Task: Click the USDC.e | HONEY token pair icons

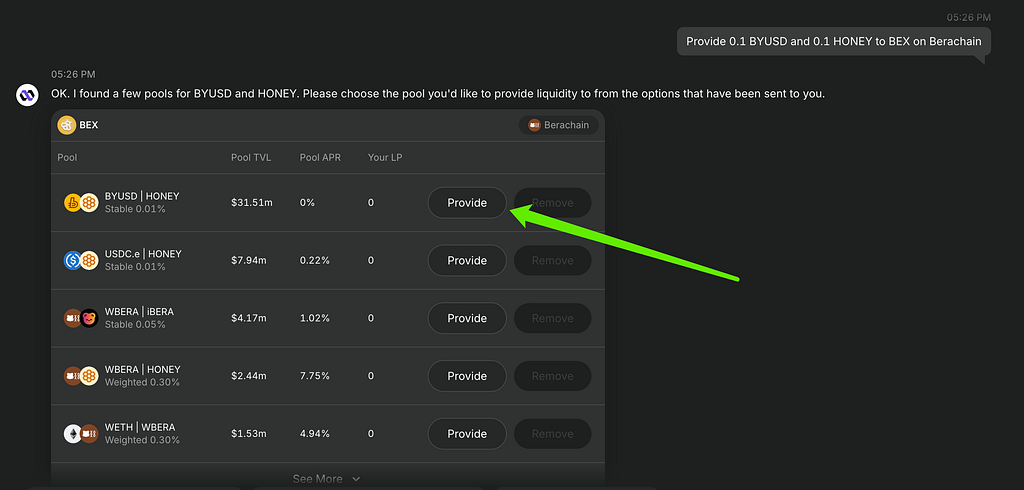Action: click(81, 261)
